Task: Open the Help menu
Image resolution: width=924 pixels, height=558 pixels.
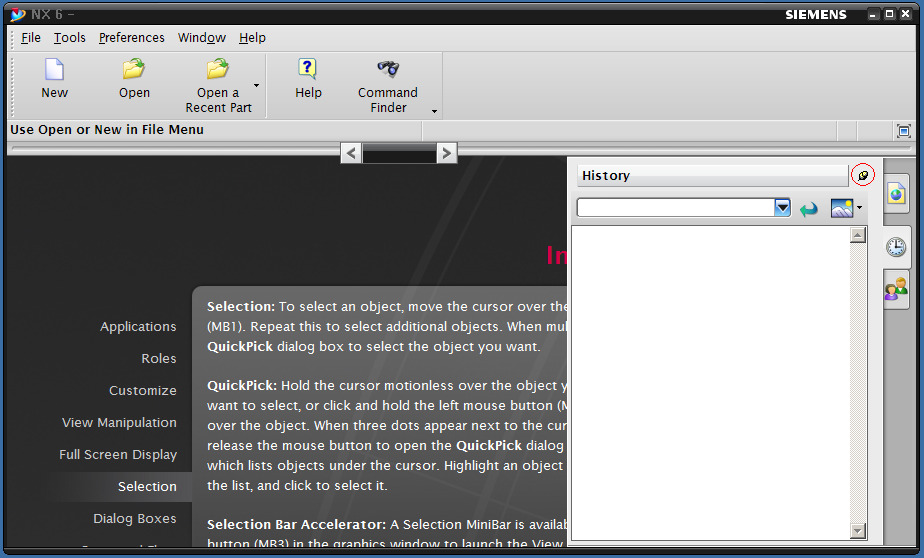Action: pos(252,38)
